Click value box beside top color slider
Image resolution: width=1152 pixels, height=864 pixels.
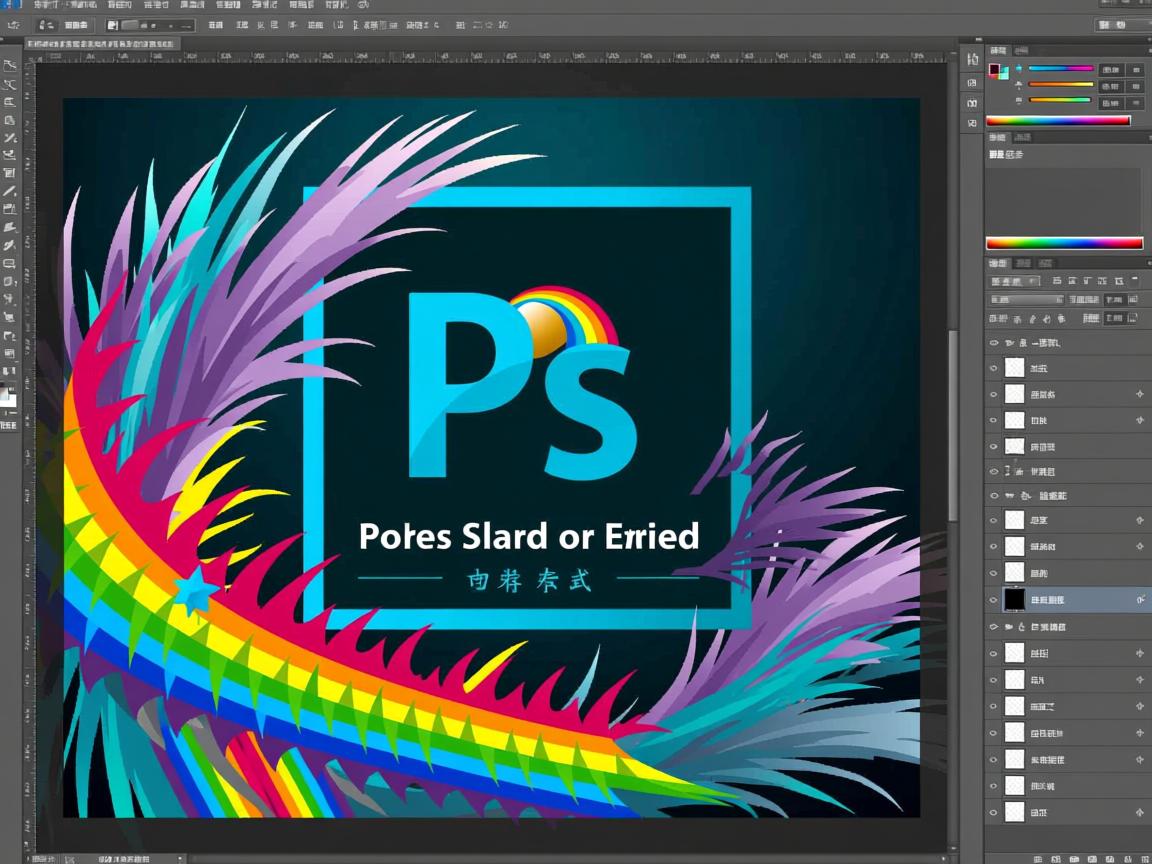pos(1110,70)
